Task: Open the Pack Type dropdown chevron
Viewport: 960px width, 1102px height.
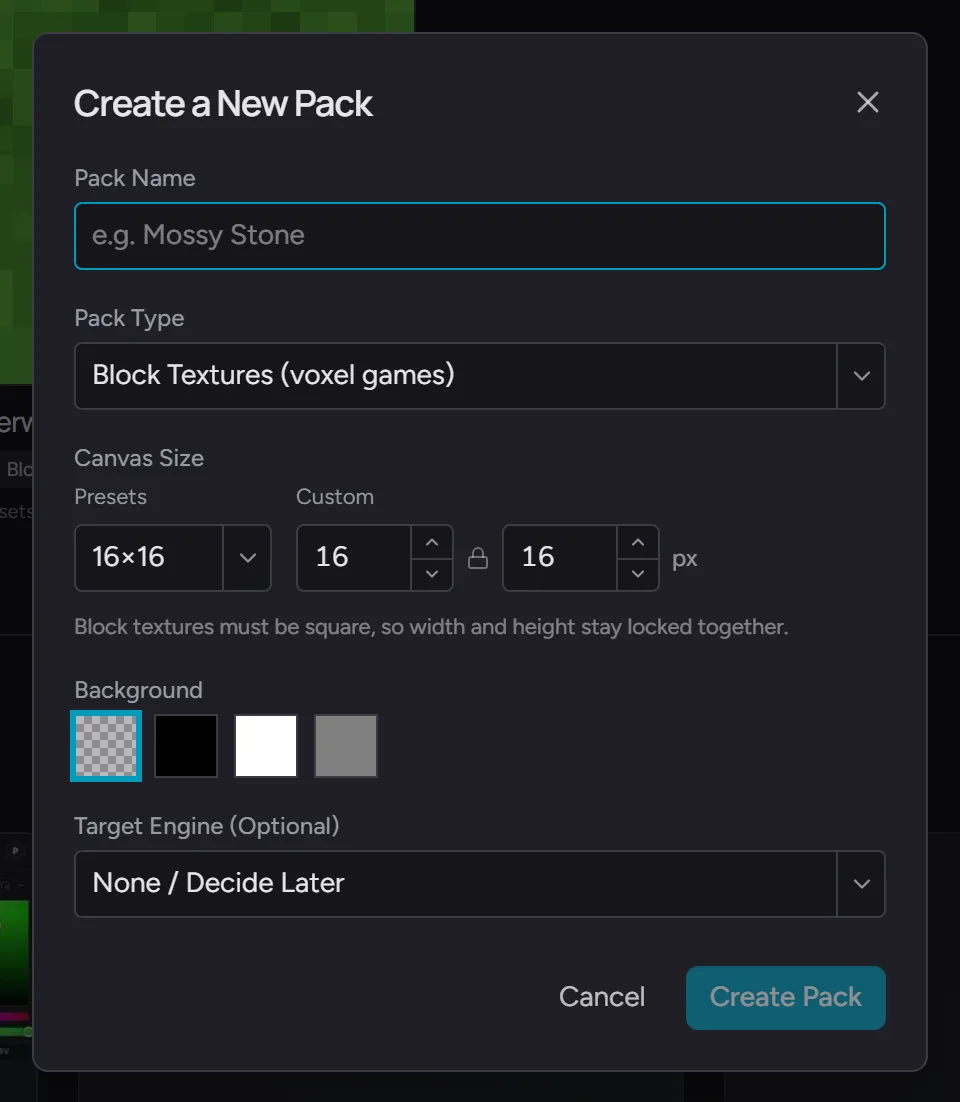Action: [861, 375]
